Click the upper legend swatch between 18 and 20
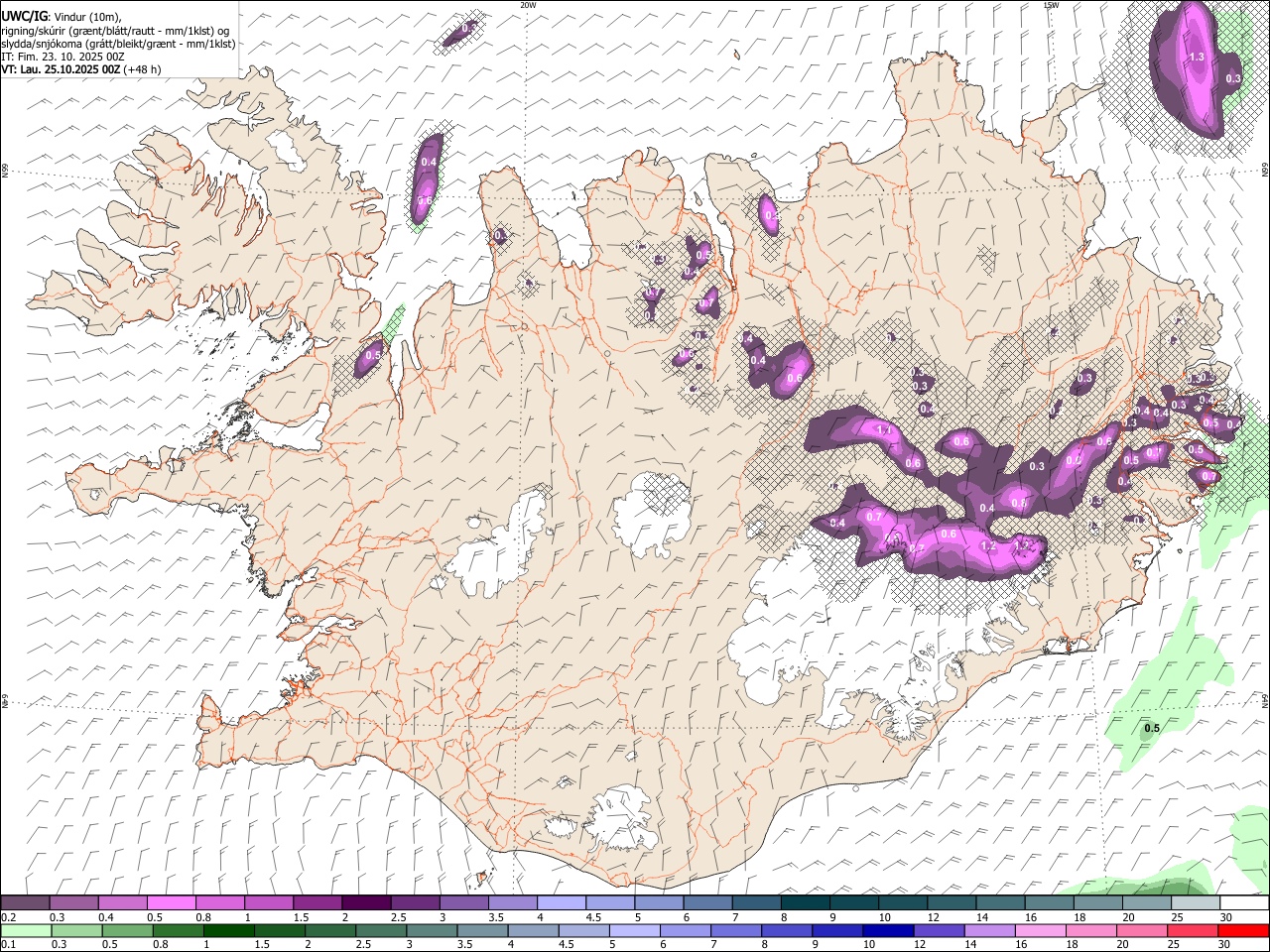The width and height of the screenshot is (1270, 952). (1097, 903)
